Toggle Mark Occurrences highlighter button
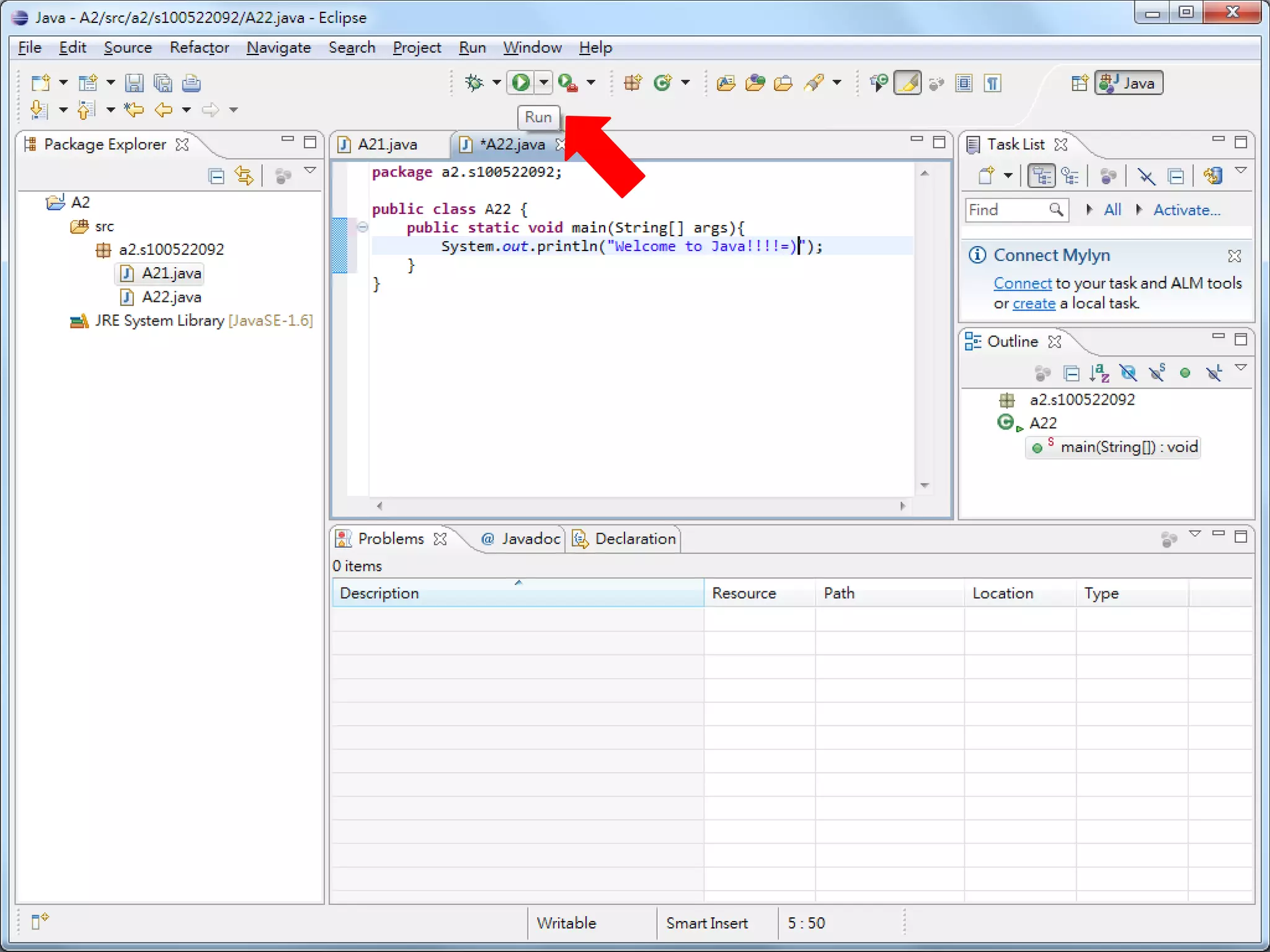This screenshot has width=1270, height=952. [907, 82]
